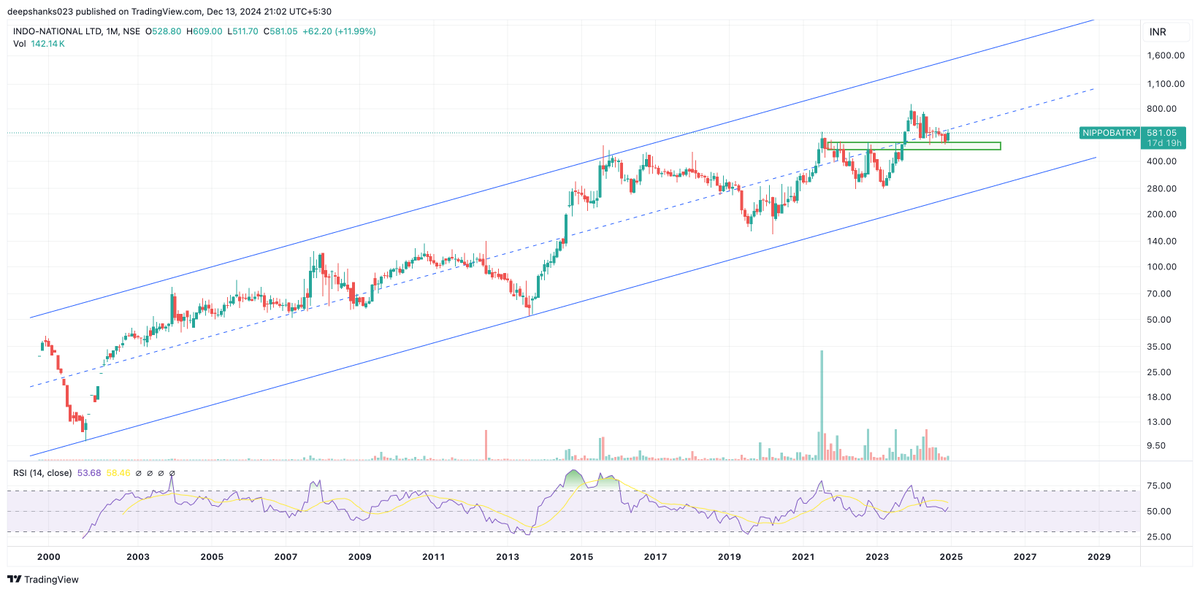The image size is (1200, 592).
Task: Click the 2021 year on time axis
Action: tap(803, 556)
